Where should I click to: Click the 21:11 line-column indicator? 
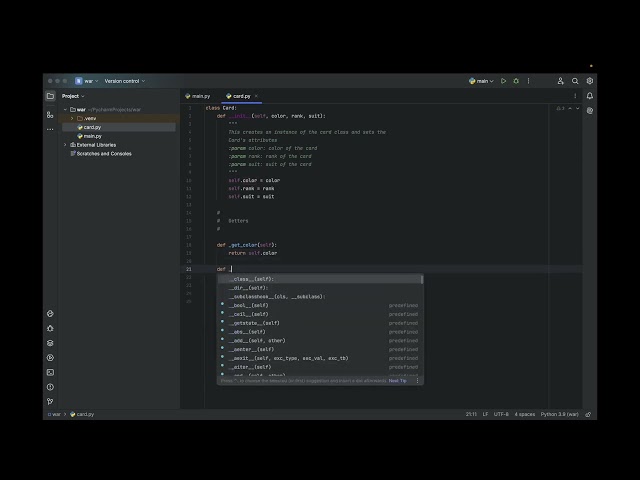tap(471, 414)
